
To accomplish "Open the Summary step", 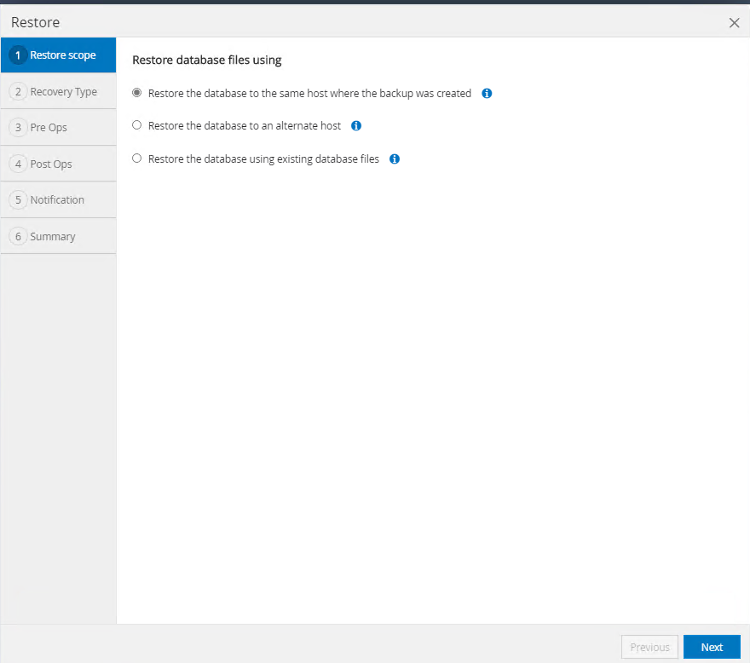I will click(x=53, y=237).
